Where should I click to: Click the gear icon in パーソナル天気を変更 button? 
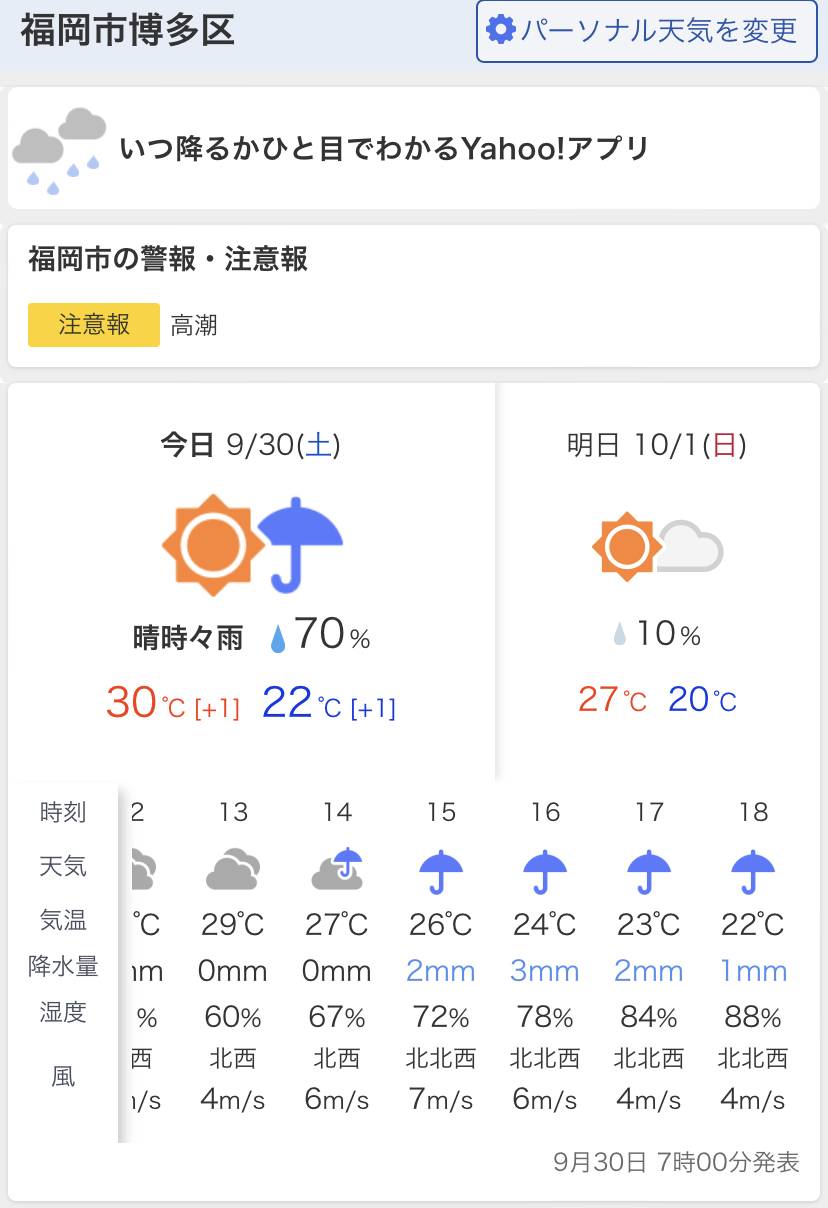pos(500,30)
